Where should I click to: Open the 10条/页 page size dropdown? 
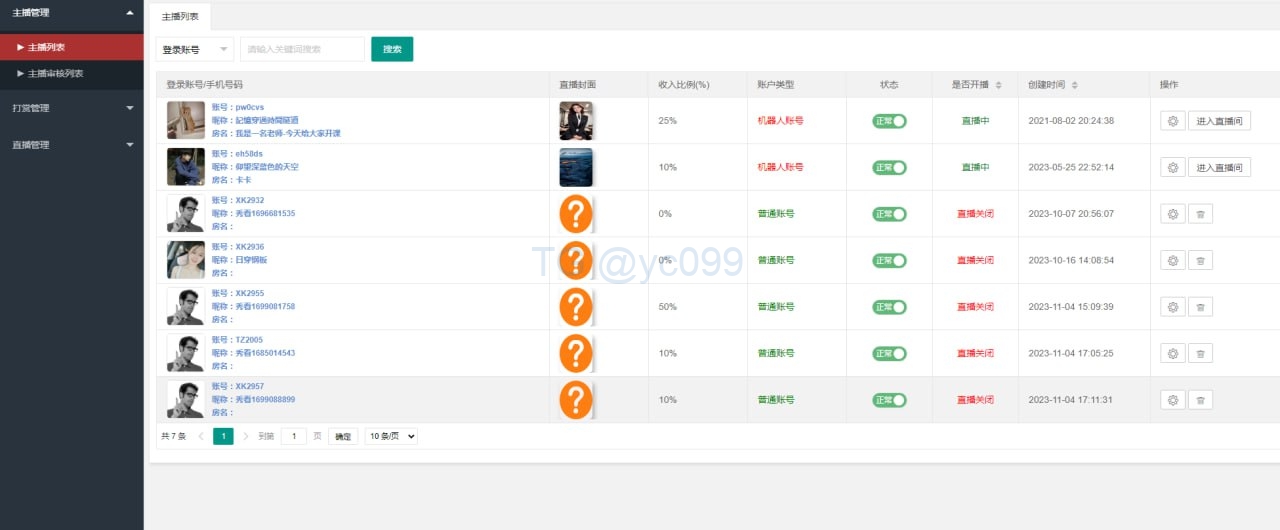(x=391, y=436)
